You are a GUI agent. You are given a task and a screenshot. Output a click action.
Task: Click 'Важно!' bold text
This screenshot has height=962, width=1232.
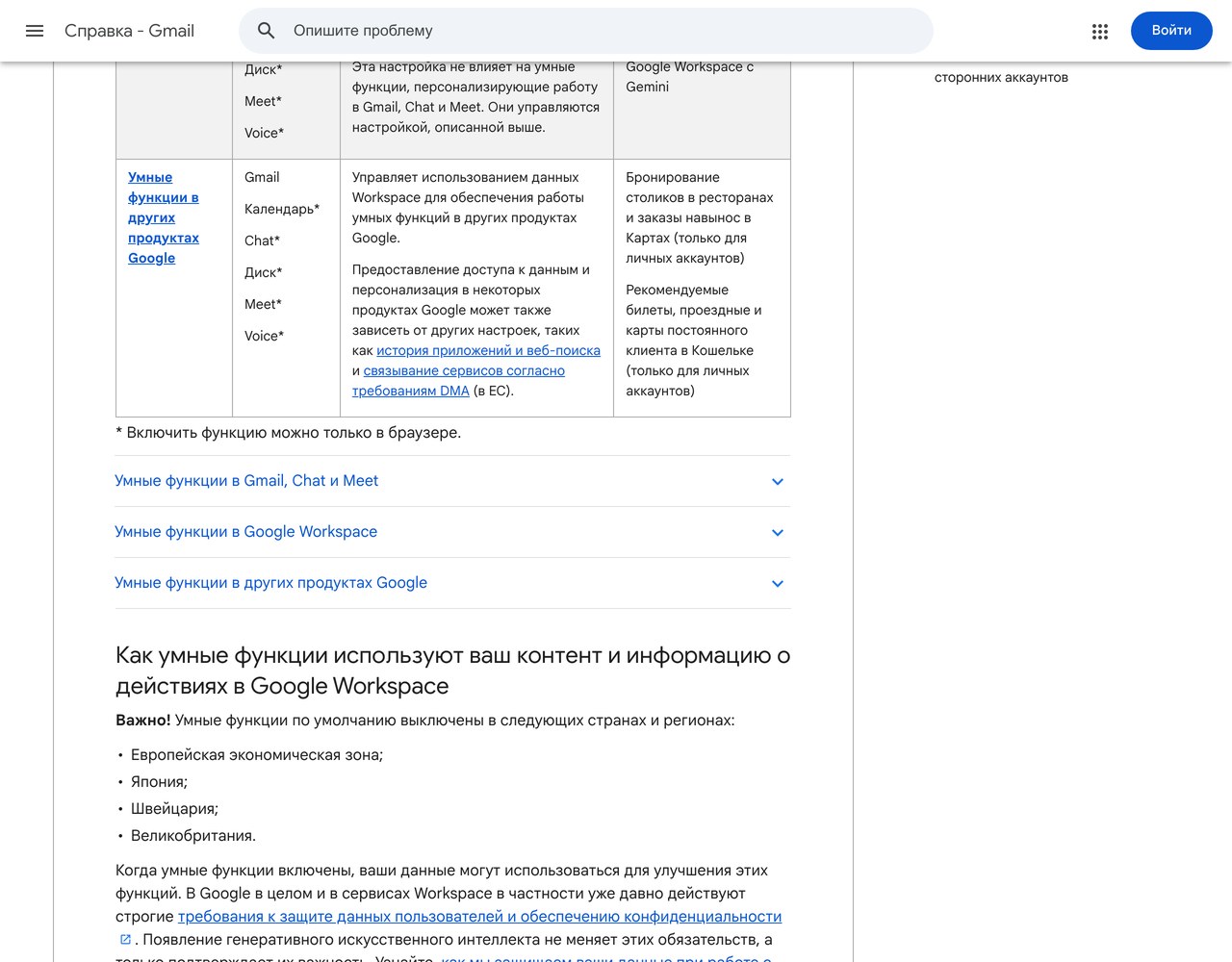coord(143,721)
